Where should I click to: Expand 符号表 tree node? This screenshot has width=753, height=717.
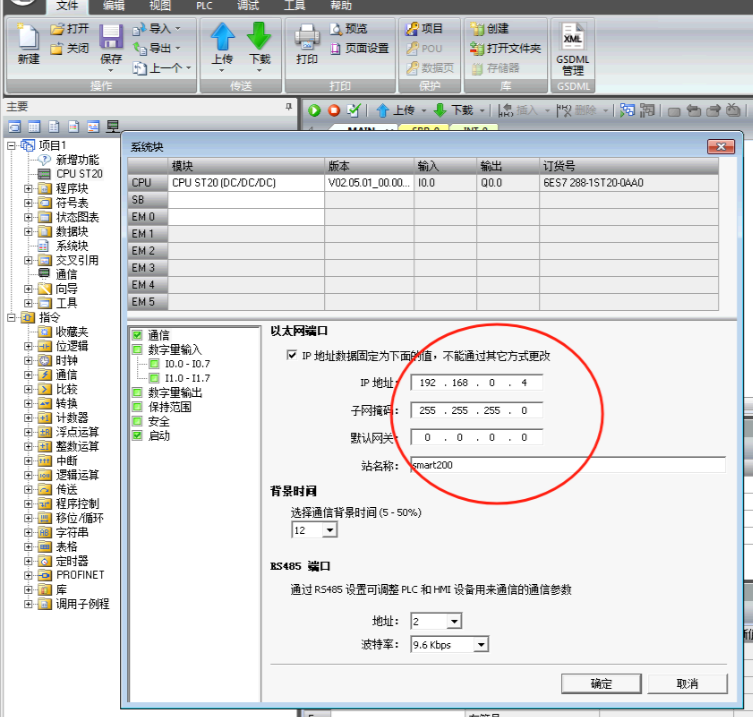pyautogui.click(x=28, y=203)
